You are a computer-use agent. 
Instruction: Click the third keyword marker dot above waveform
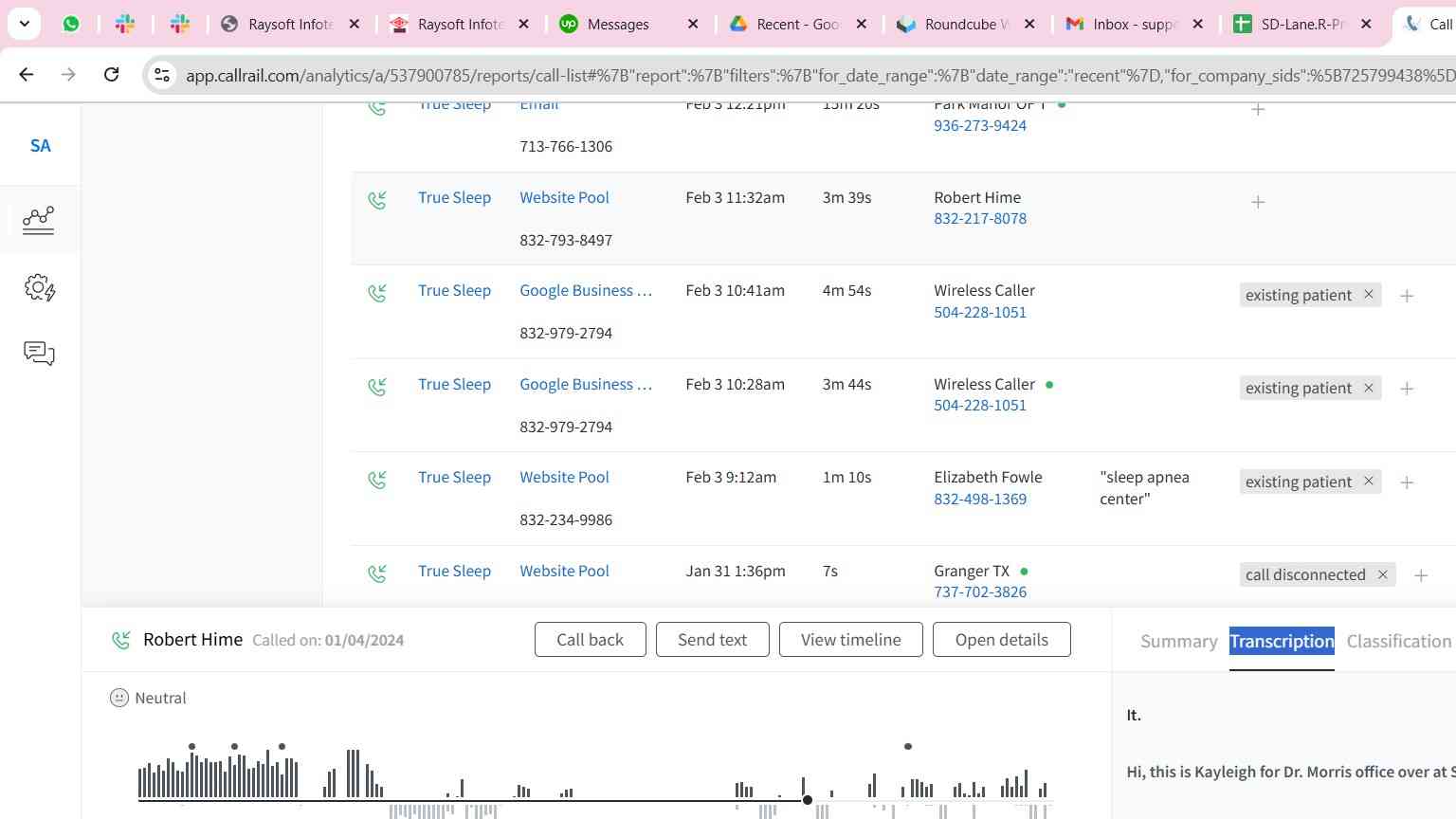pos(282,747)
